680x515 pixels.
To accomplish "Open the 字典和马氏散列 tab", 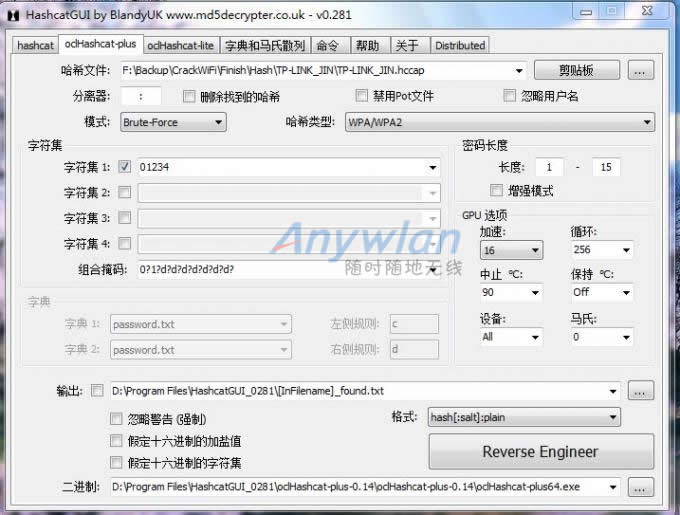I will (265, 45).
